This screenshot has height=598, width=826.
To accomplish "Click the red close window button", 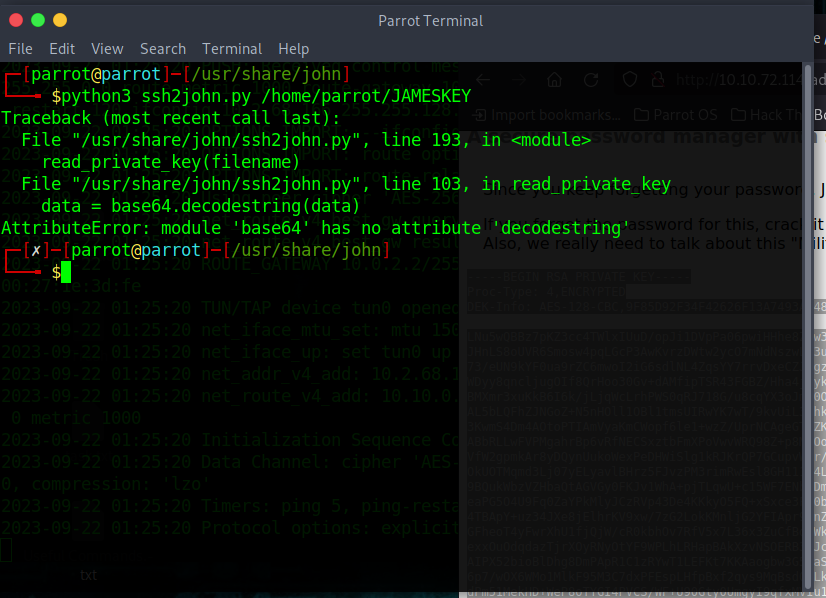I will click(16, 20).
